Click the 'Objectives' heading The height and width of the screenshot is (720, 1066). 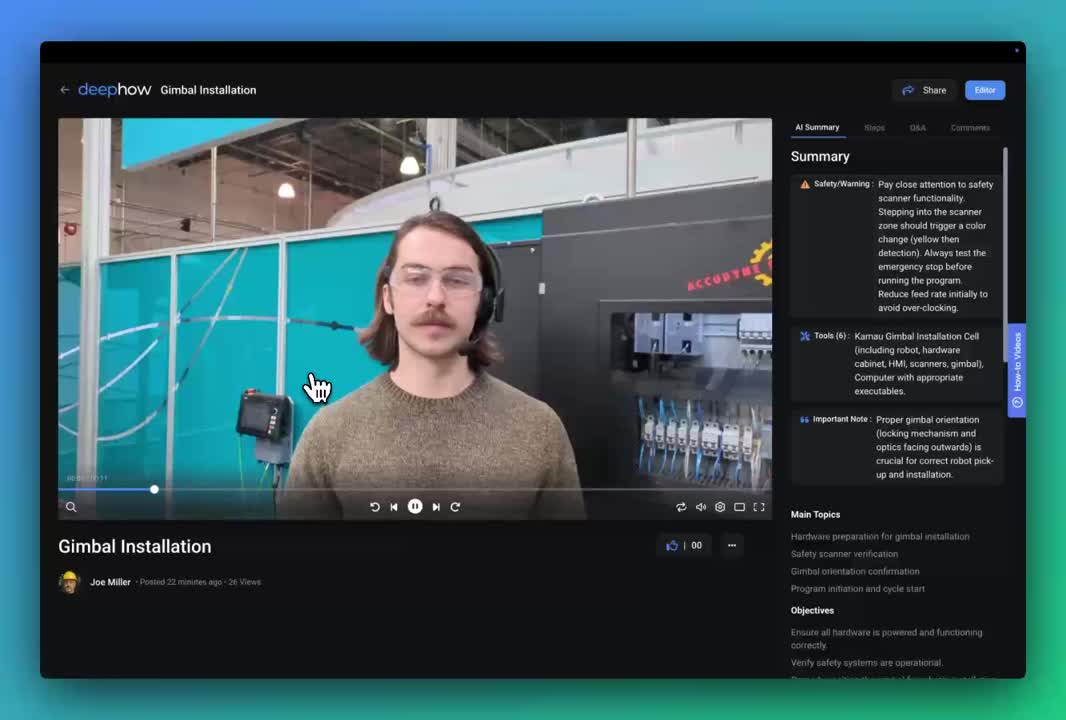812,611
